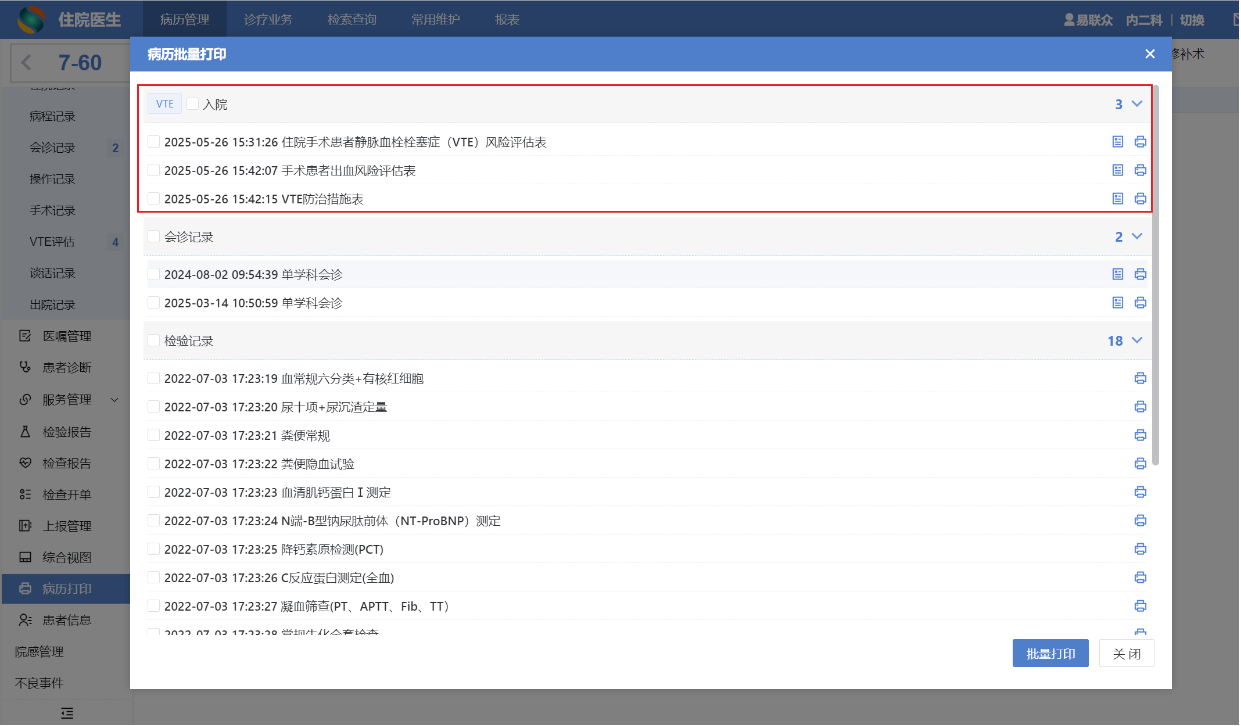View document for 2025-03-14 单学科会诊
Viewport: 1241px width, 726px height.
tap(1118, 302)
